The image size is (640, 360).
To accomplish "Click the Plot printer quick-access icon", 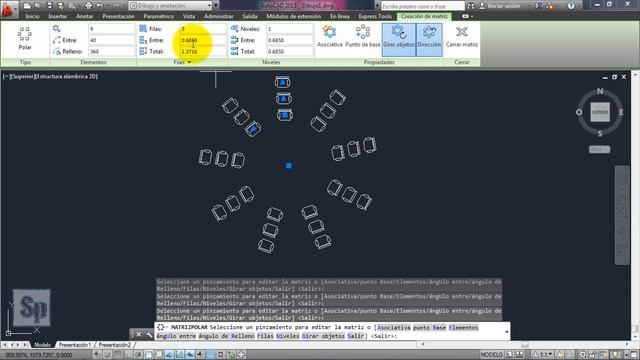I will (88, 6).
